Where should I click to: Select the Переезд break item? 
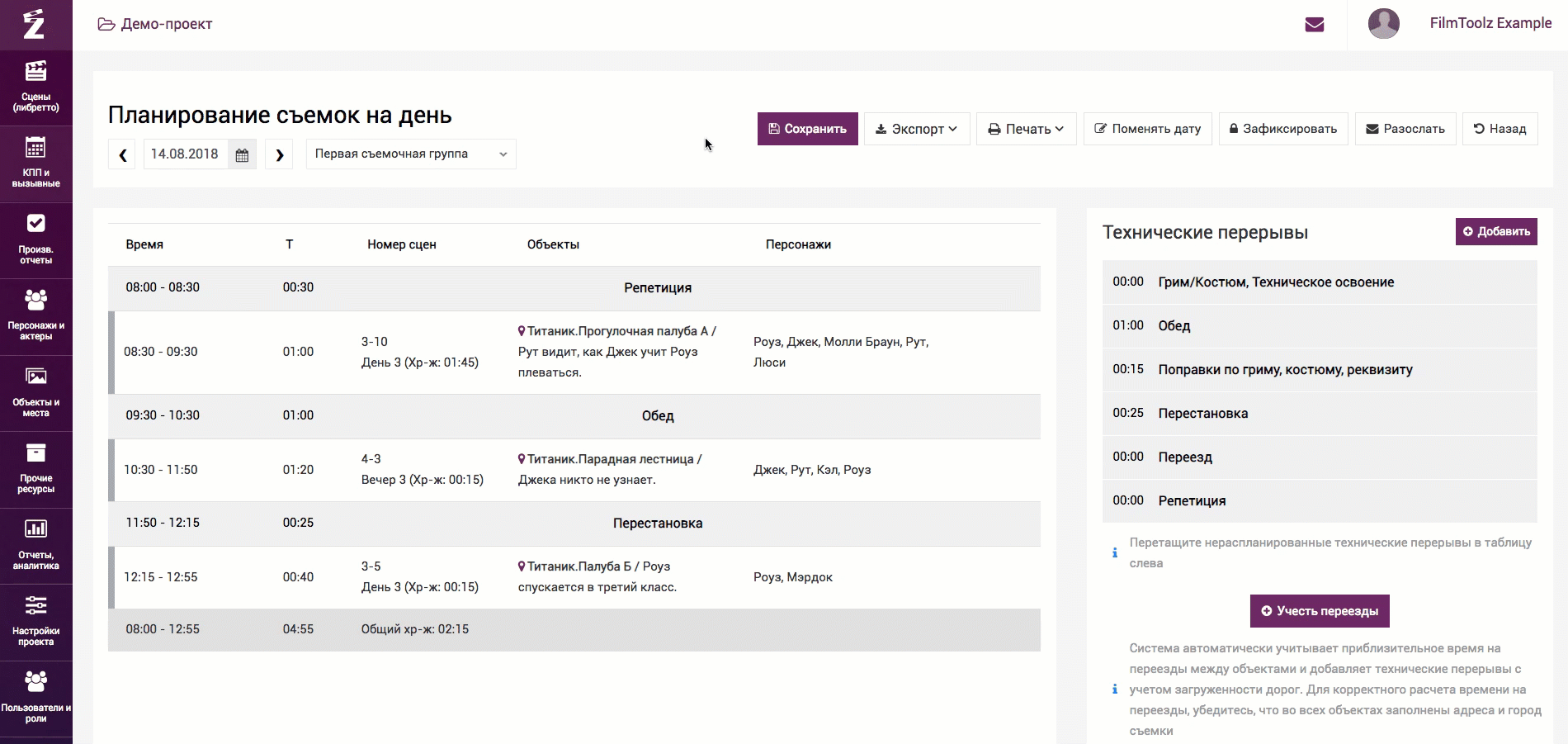[1320, 457]
